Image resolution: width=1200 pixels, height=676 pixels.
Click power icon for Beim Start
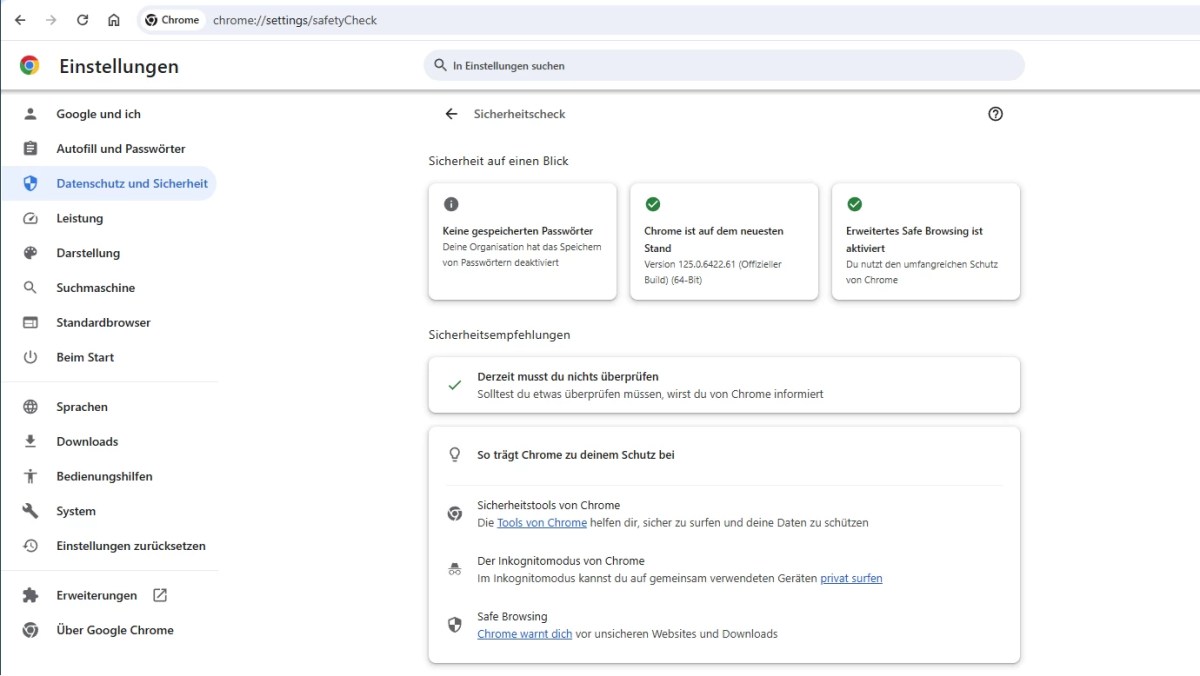pos(30,357)
